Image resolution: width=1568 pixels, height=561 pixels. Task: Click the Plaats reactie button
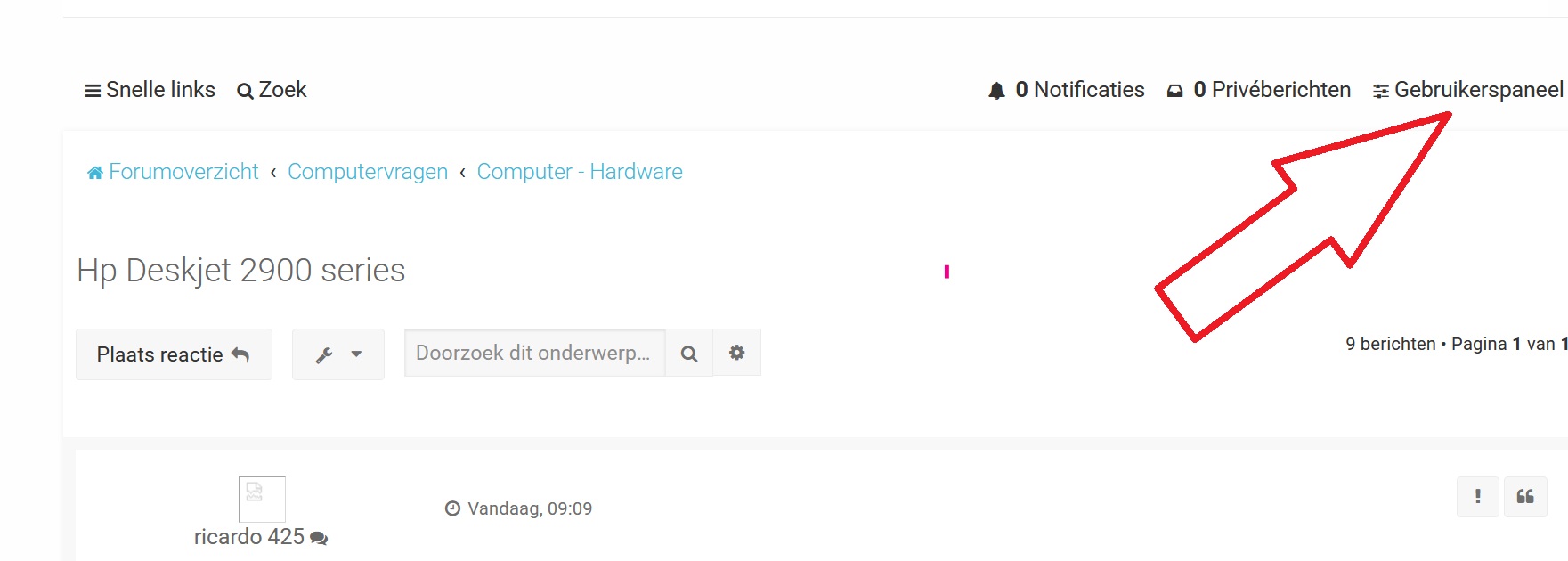point(174,354)
